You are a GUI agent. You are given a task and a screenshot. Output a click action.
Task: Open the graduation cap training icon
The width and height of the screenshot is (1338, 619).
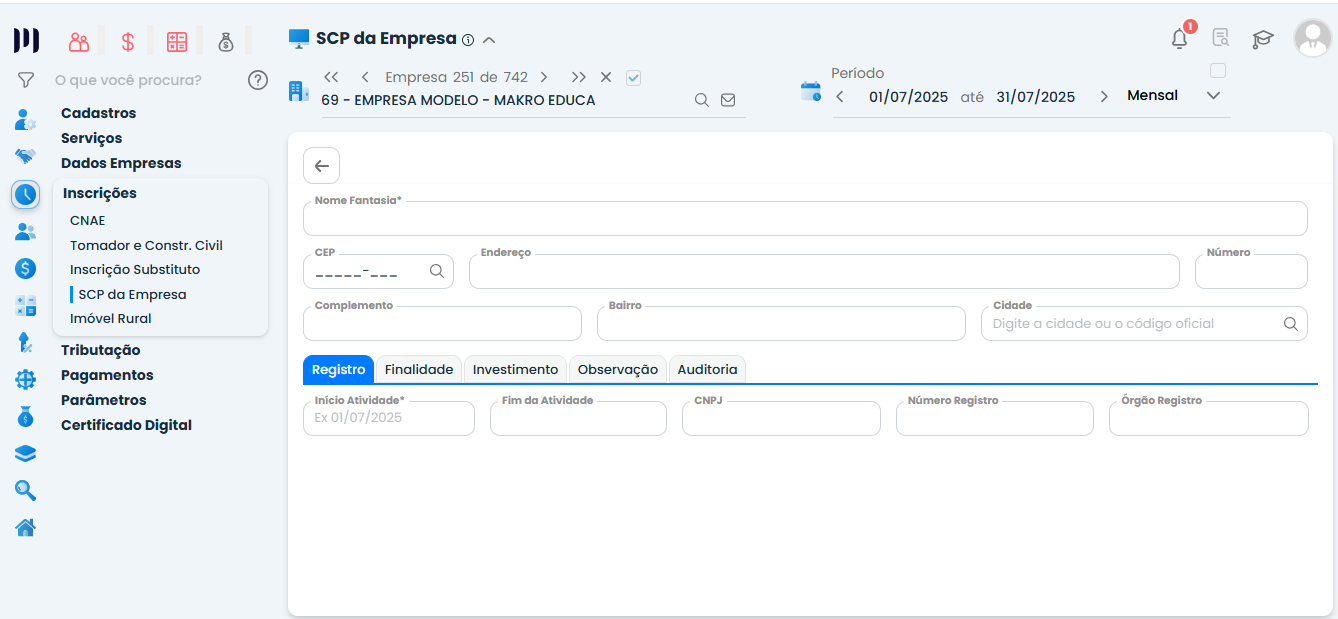point(1263,39)
